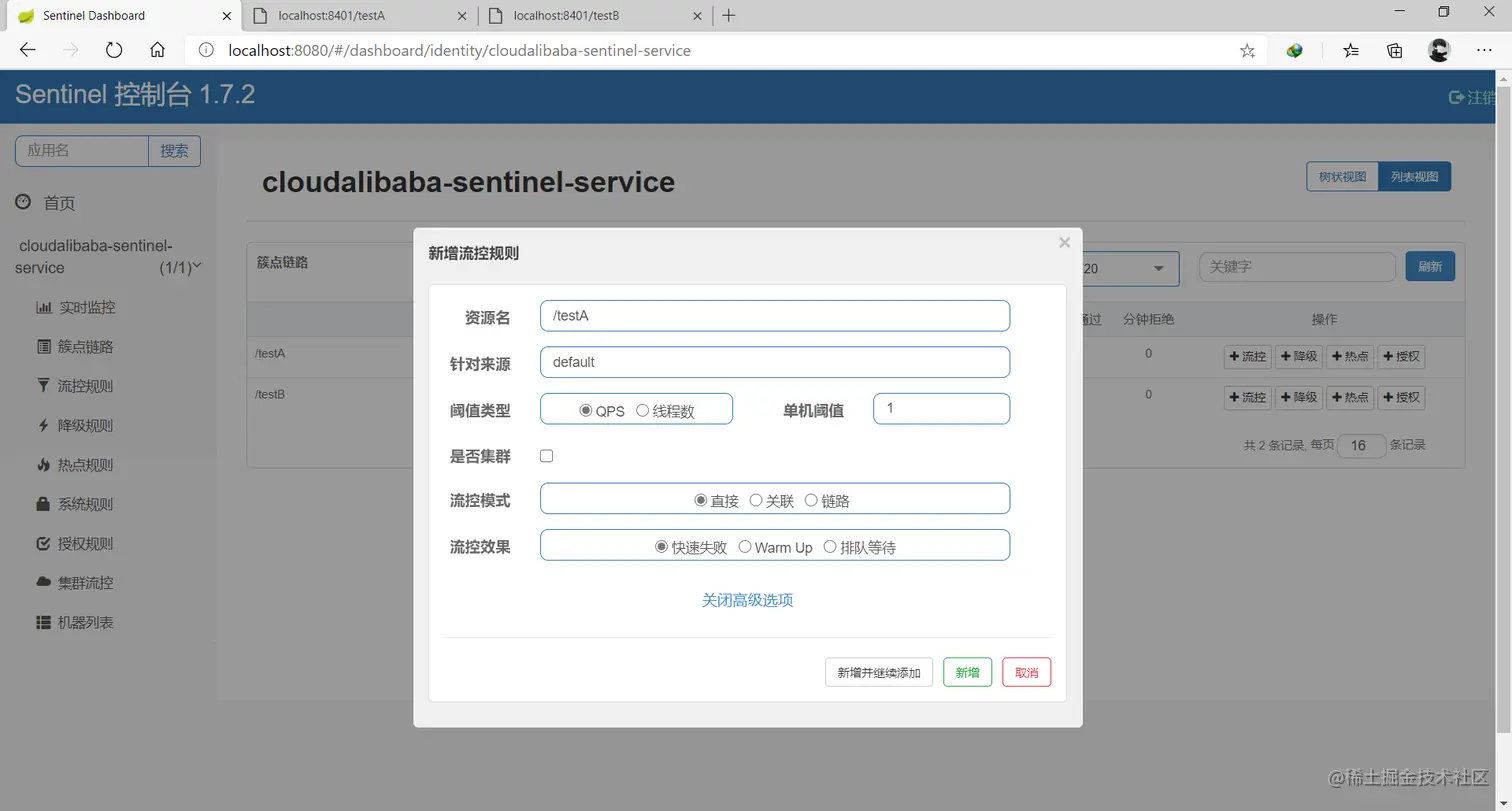Focus the 应用名 search field
The image size is (1512, 811).
[x=82, y=151]
